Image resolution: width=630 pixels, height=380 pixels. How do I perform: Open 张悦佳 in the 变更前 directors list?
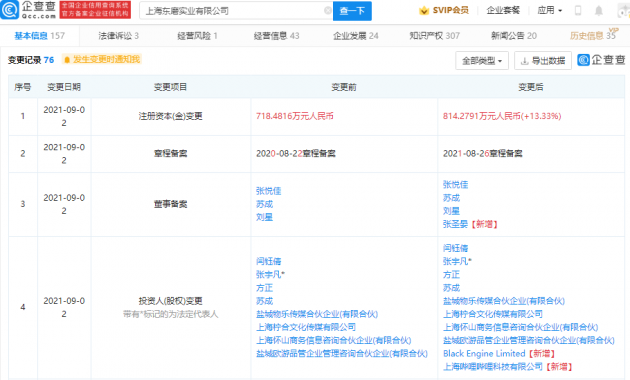click(x=268, y=191)
